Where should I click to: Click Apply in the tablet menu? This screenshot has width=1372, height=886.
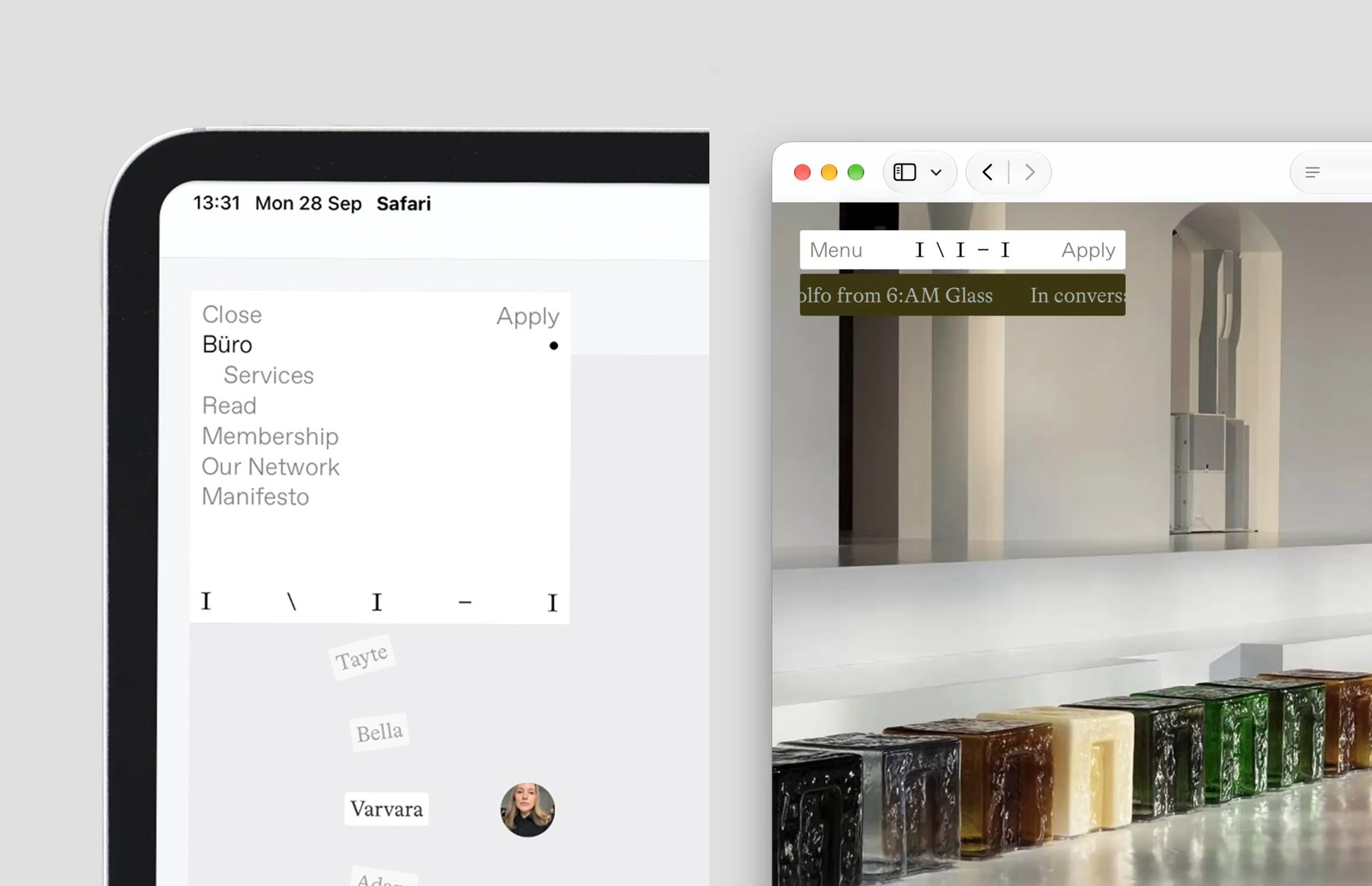pyautogui.click(x=527, y=317)
